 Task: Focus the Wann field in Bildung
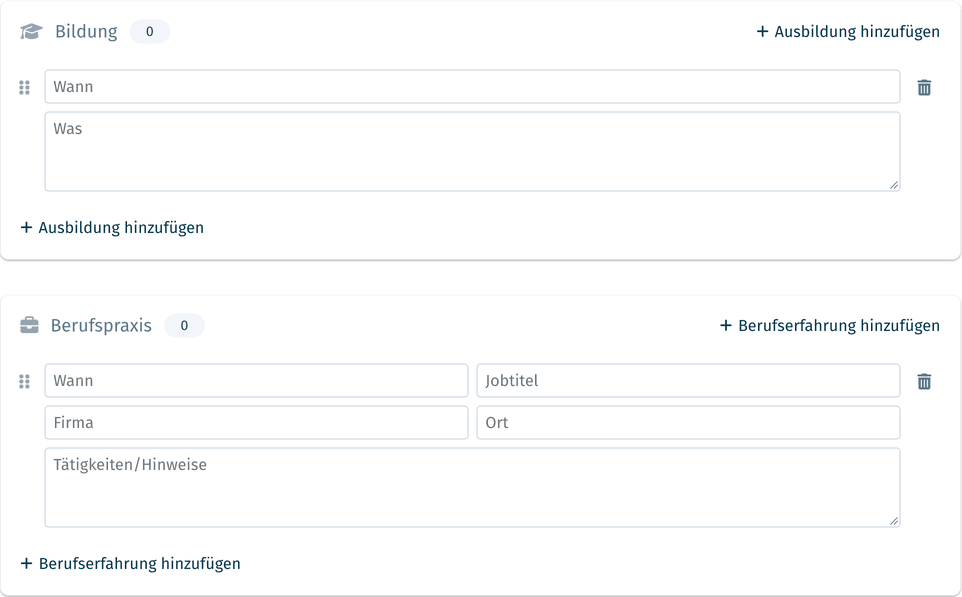pyautogui.click(x=472, y=87)
